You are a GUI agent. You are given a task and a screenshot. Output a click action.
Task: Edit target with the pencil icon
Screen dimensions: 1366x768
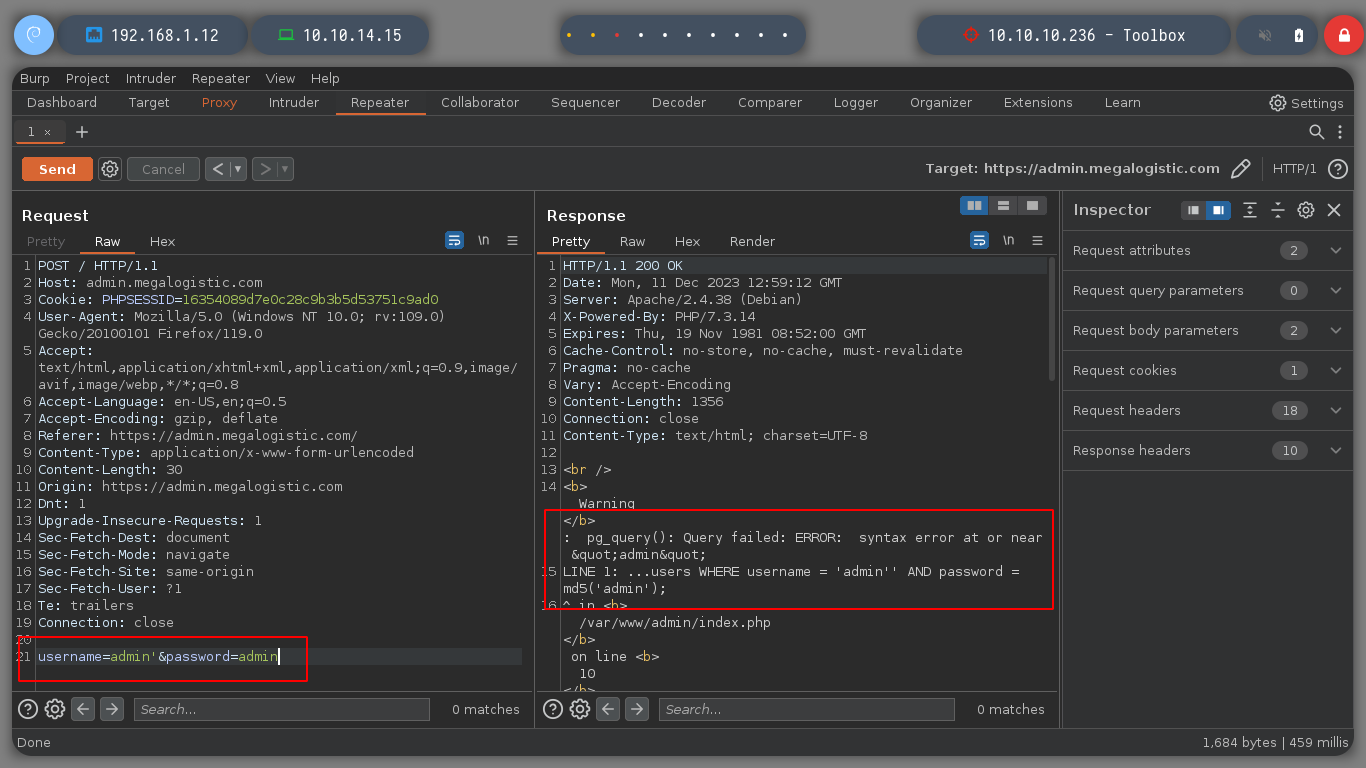1241,169
